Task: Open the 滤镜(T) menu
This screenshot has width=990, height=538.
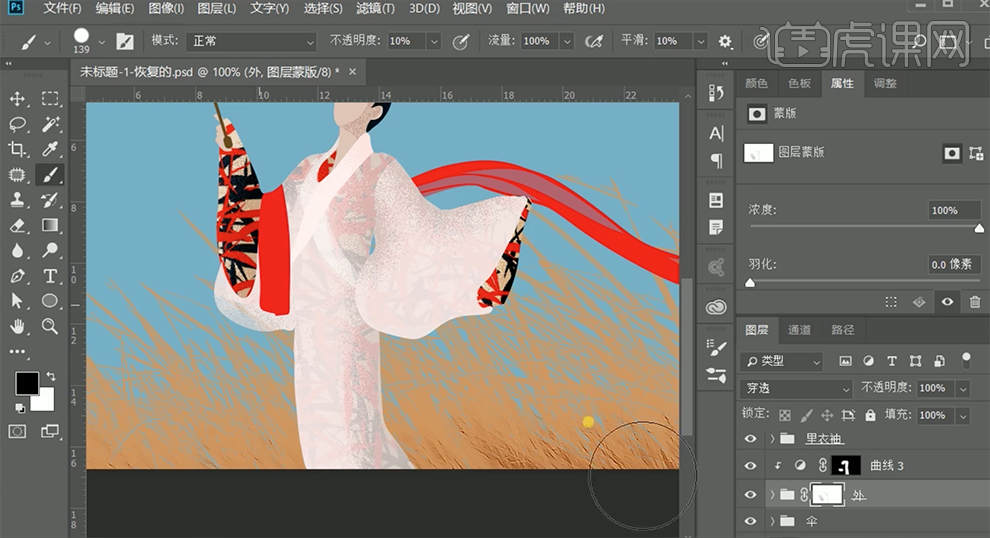Action: point(375,9)
